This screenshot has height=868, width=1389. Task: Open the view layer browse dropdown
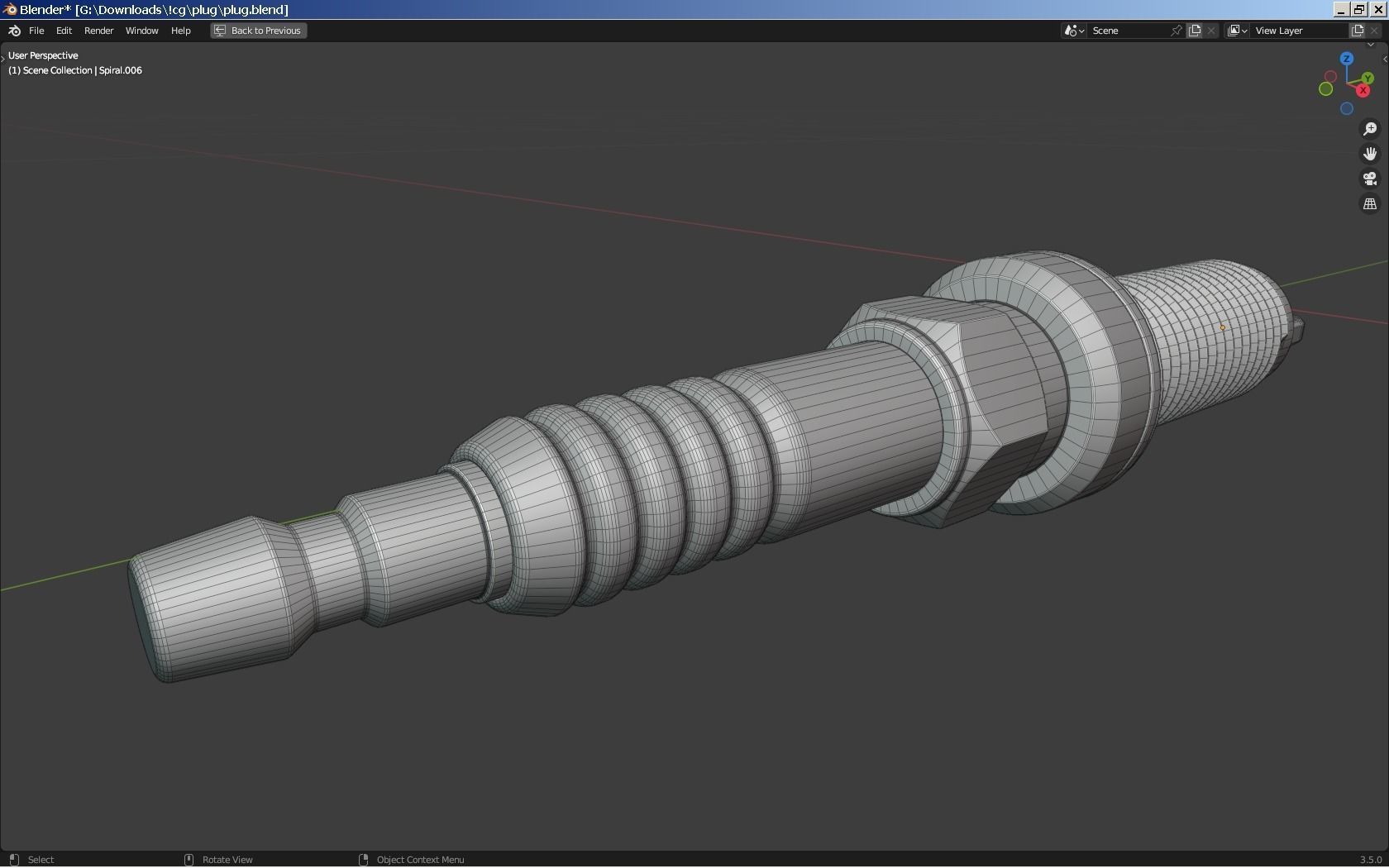click(x=1237, y=31)
